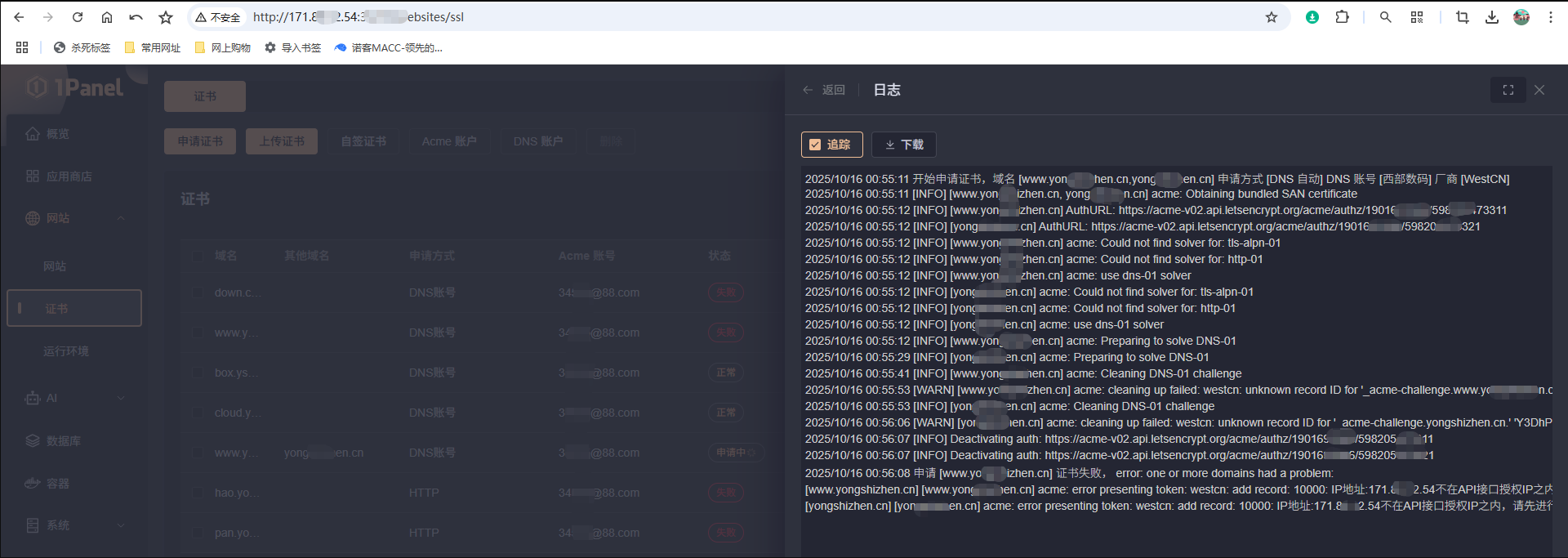Click the 申请证书 button

click(200, 141)
